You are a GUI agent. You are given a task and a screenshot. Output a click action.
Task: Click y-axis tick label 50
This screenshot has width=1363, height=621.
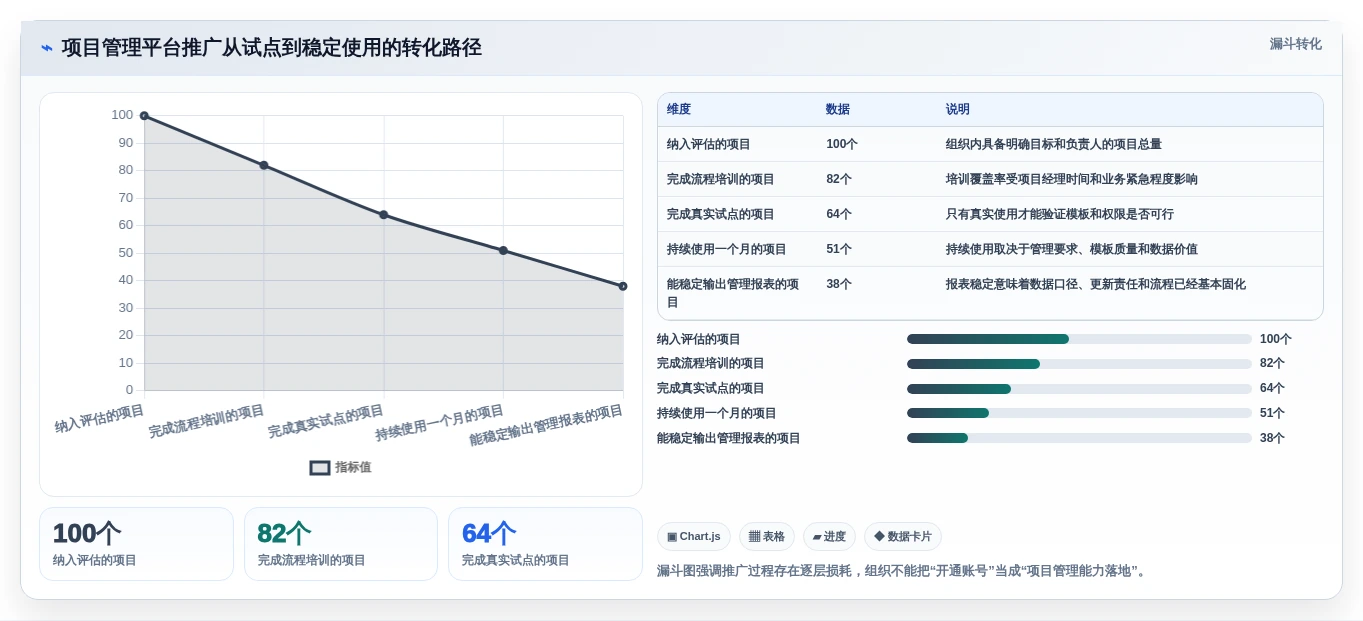126,253
